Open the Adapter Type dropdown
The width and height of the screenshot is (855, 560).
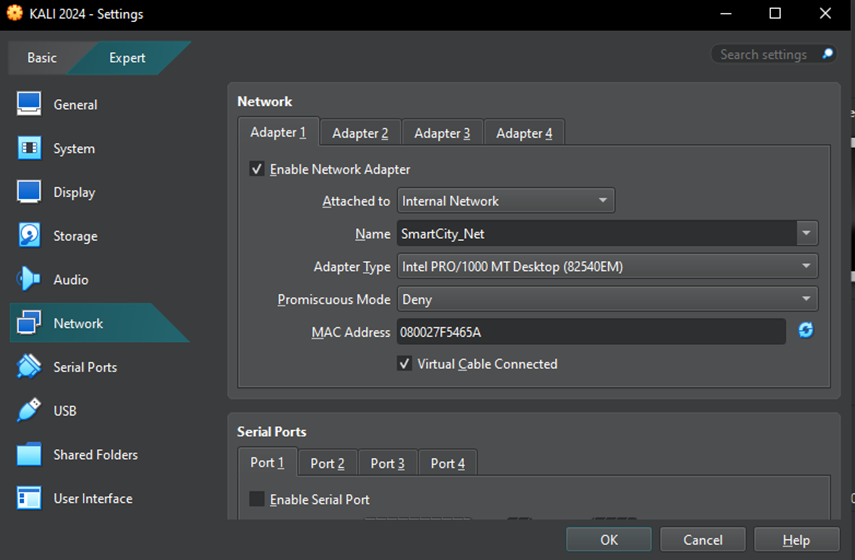point(607,266)
